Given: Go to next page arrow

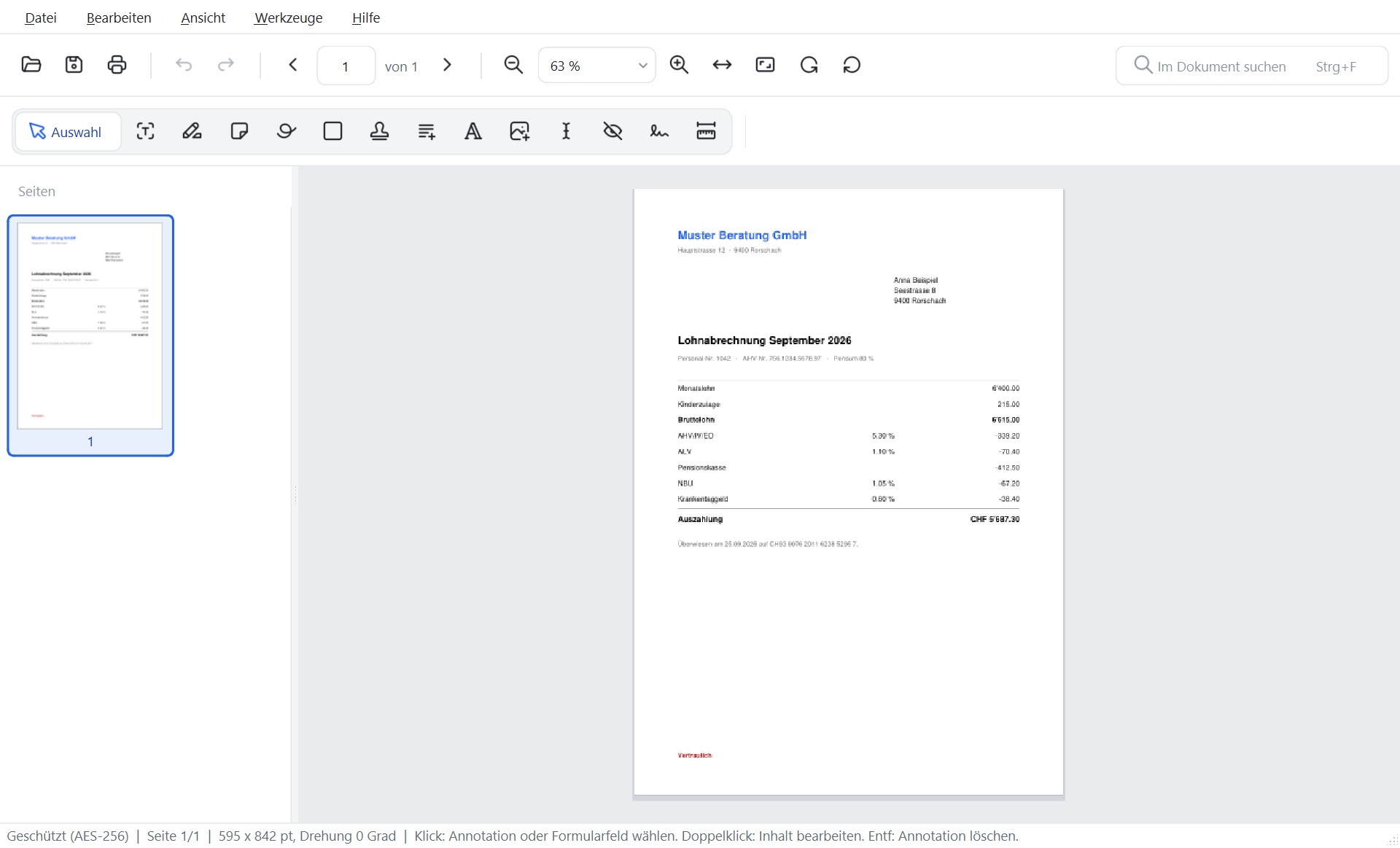Looking at the screenshot, I should click(447, 65).
